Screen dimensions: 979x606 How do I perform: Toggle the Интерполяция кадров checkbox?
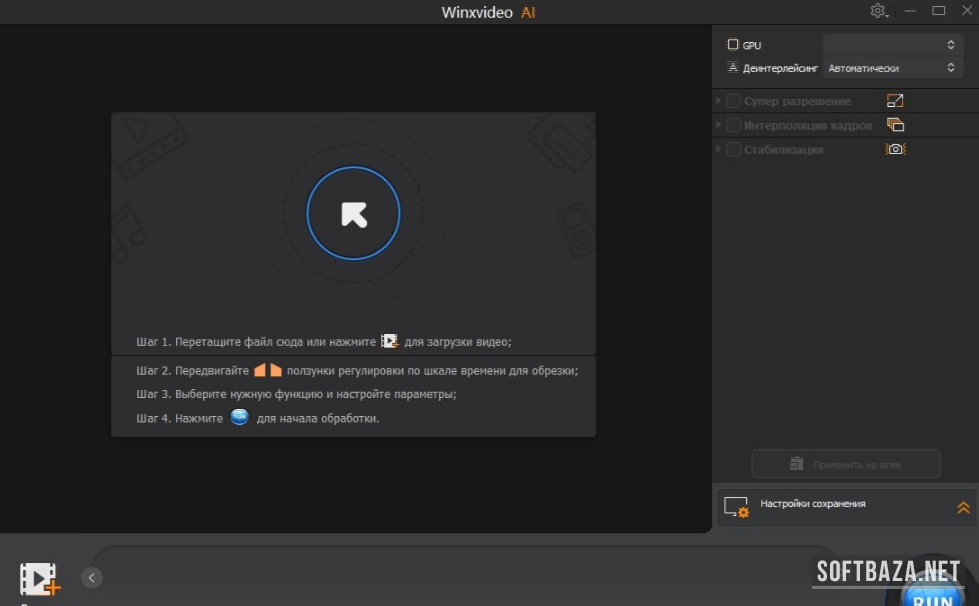coord(733,125)
